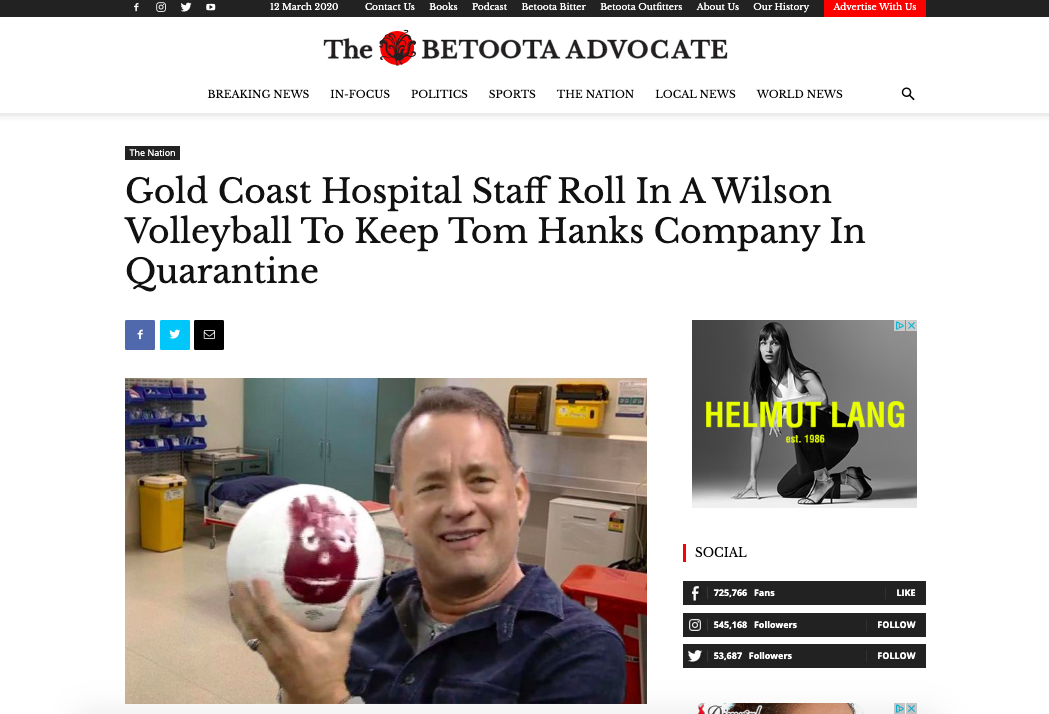Image resolution: width=1049 pixels, height=714 pixels.
Task: Open the Betoota Outfitters link
Action: tap(641, 7)
